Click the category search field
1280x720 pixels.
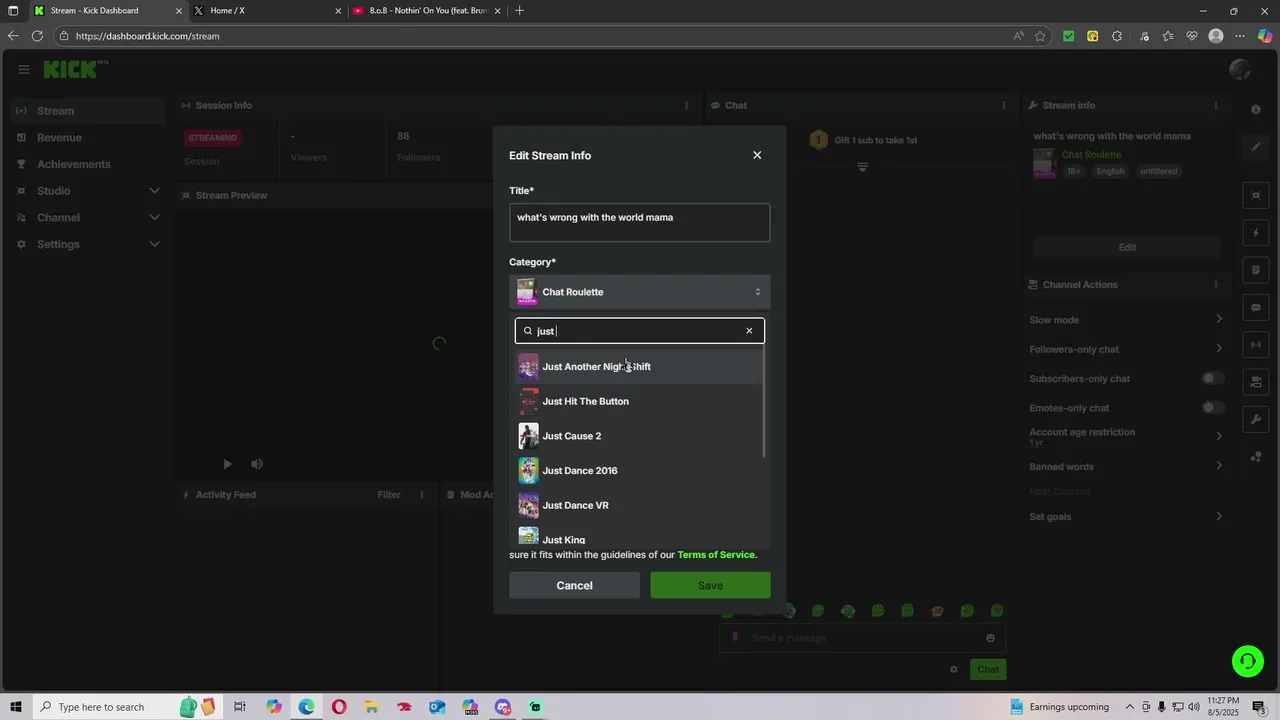tap(640, 331)
